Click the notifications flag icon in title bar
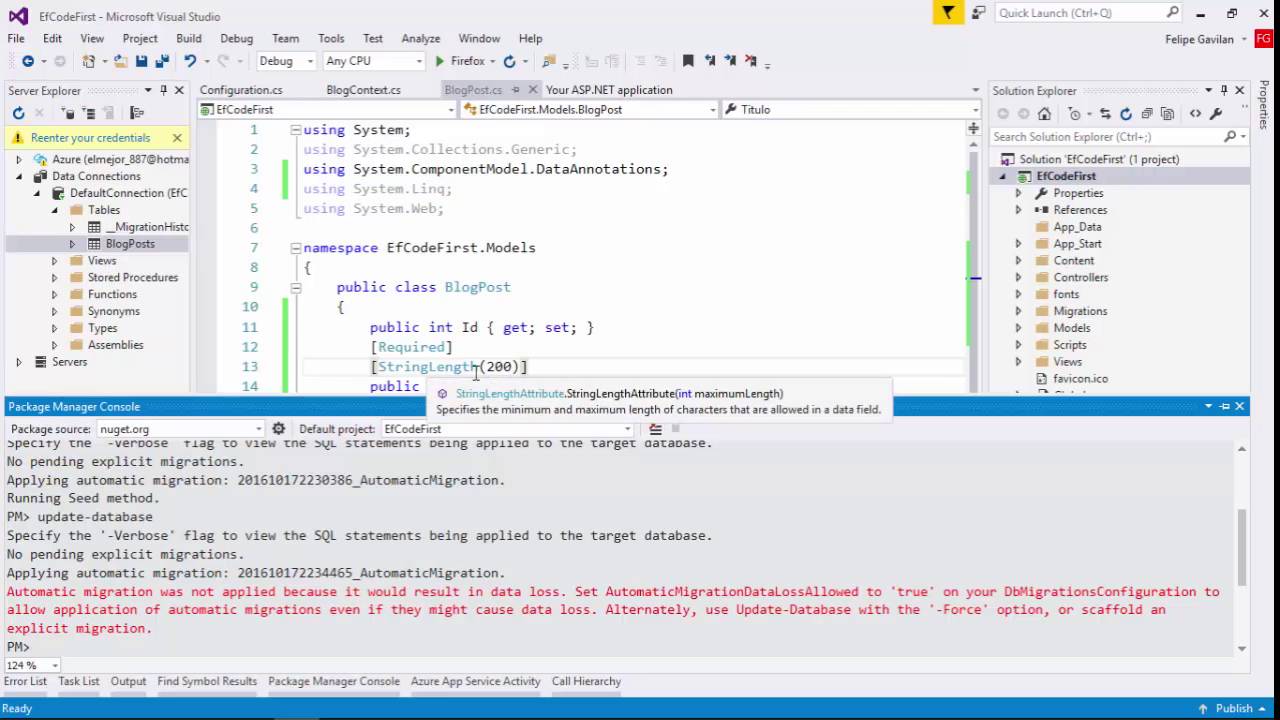Viewport: 1280px width, 720px height. click(948, 13)
